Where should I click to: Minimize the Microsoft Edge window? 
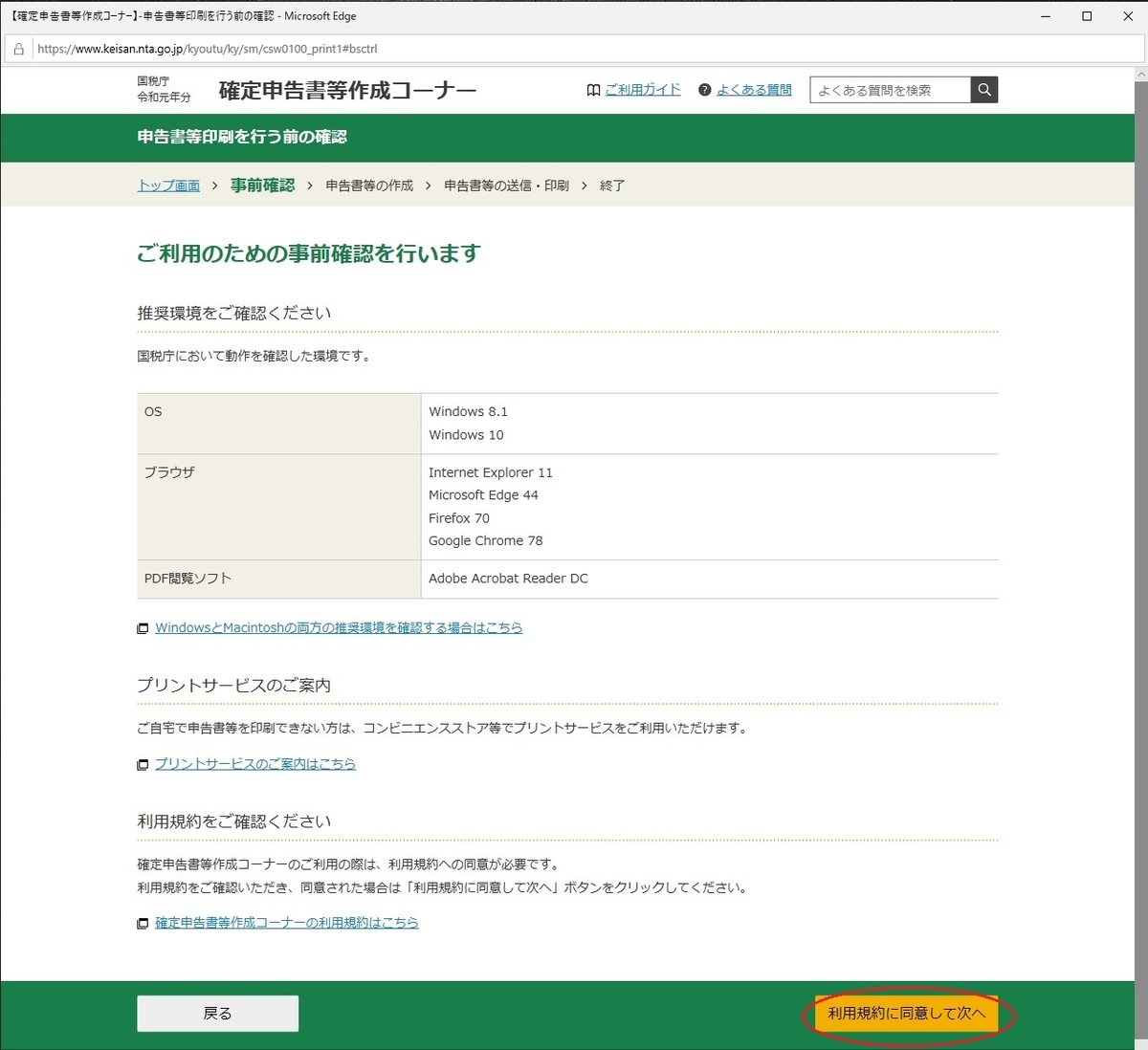pos(1046,16)
